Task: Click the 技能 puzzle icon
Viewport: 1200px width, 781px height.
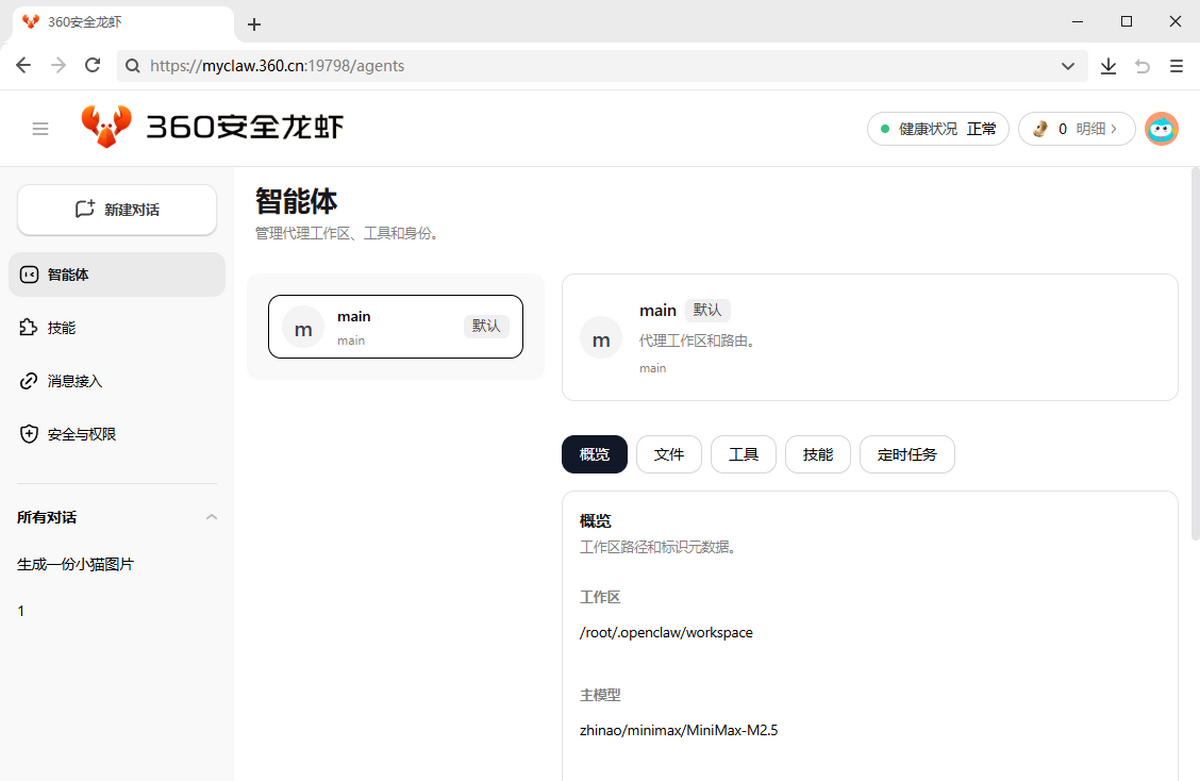Action: (29, 327)
